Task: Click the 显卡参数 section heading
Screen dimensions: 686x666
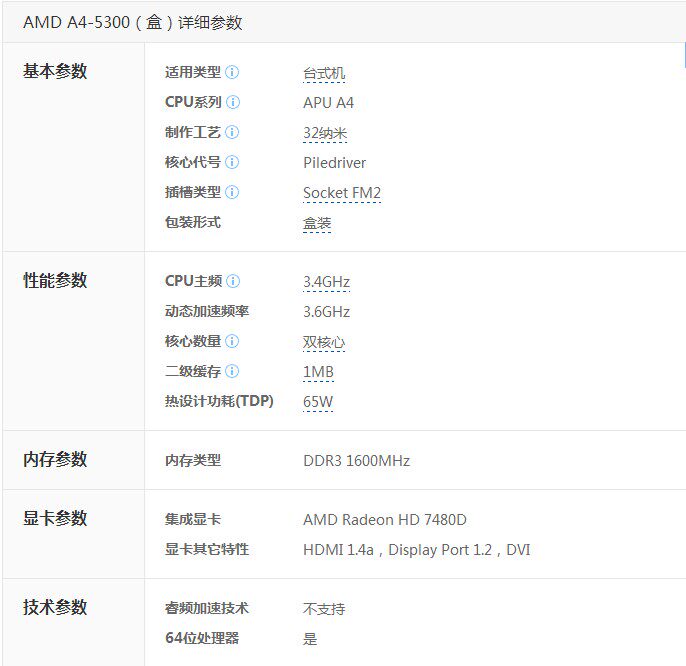Action: coord(55,519)
